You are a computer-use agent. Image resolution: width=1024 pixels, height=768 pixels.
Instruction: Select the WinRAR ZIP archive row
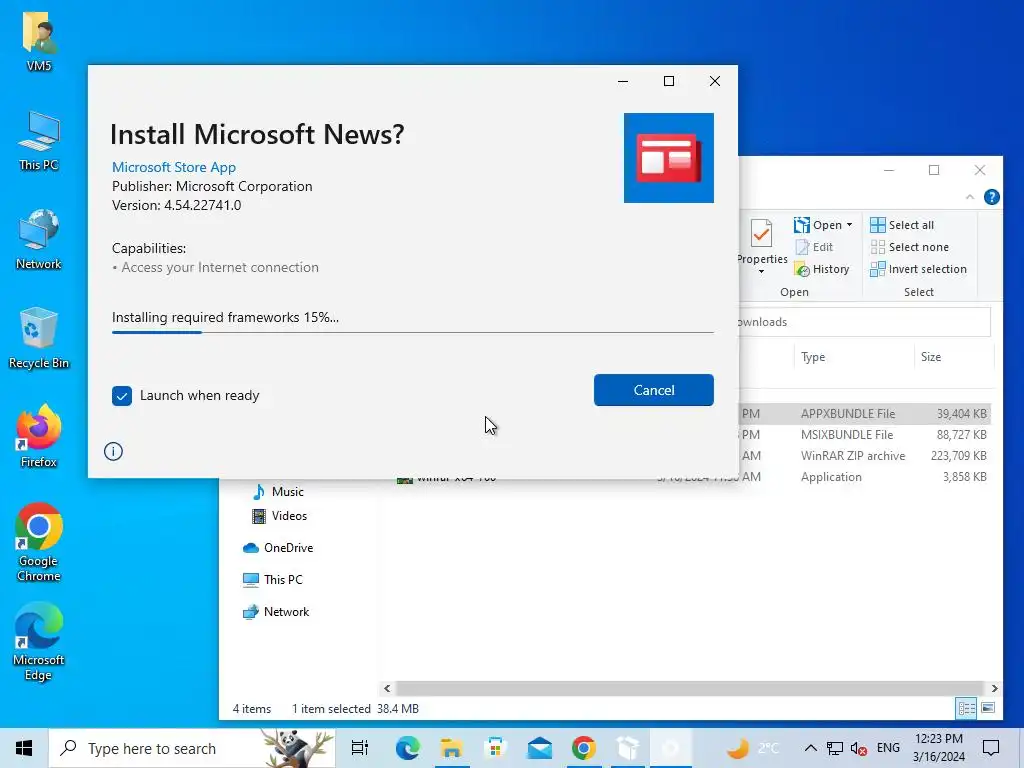coord(865,455)
